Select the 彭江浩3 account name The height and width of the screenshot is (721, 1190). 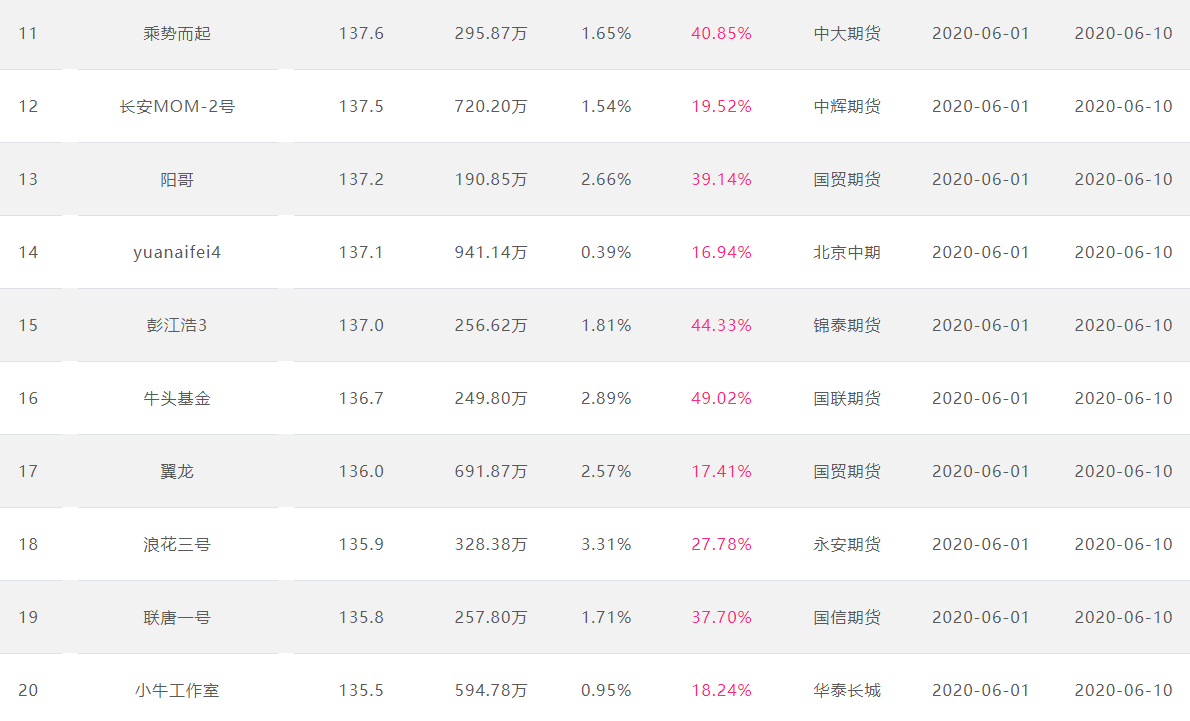coord(177,325)
